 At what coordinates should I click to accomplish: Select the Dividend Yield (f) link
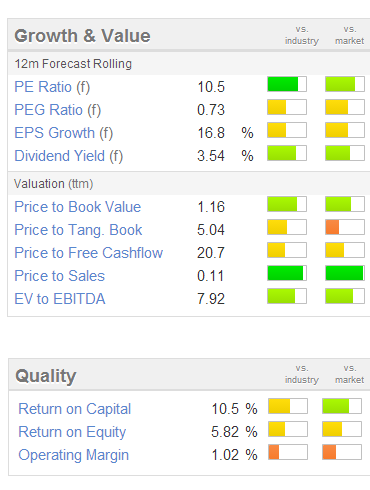(69, 156)
